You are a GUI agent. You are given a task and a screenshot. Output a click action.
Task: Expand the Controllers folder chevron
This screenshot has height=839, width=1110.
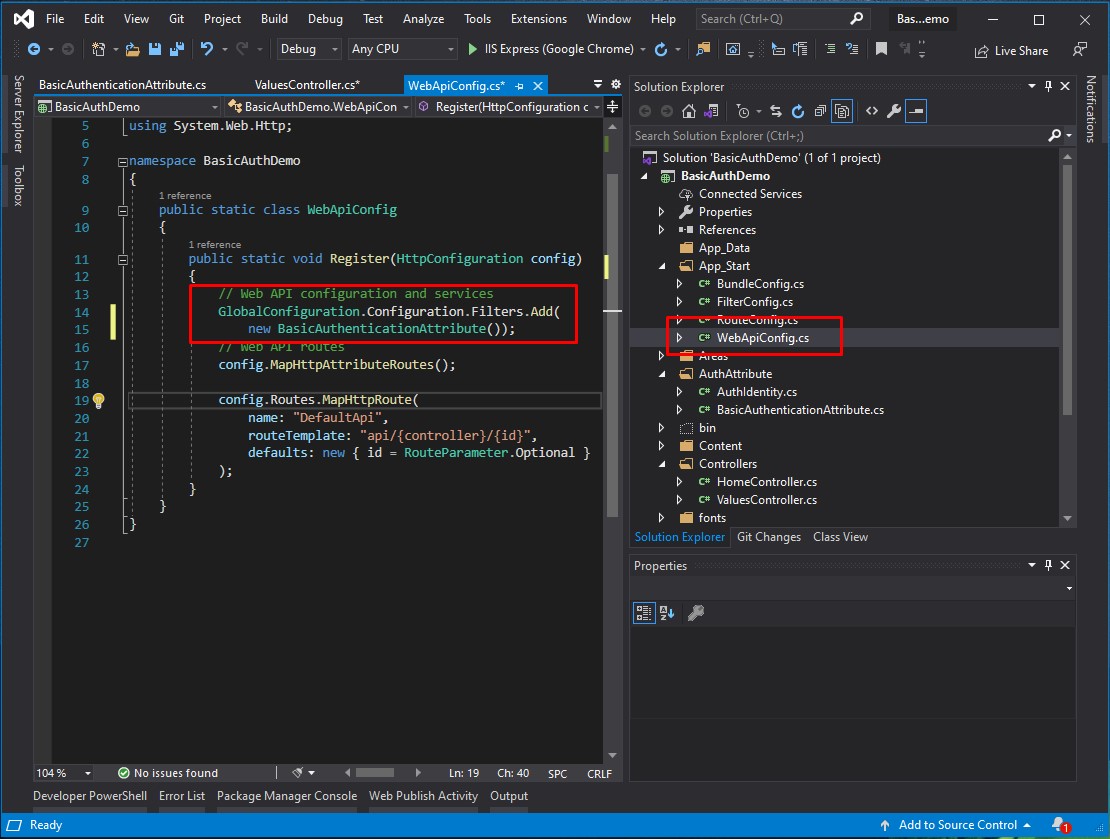[661, 463]
